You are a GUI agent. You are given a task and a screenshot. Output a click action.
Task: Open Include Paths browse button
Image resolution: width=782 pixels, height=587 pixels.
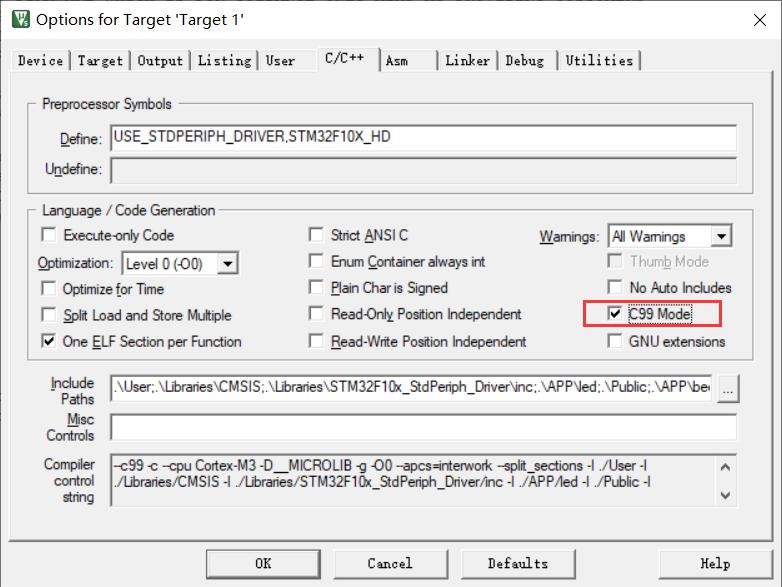click(728, 389)
